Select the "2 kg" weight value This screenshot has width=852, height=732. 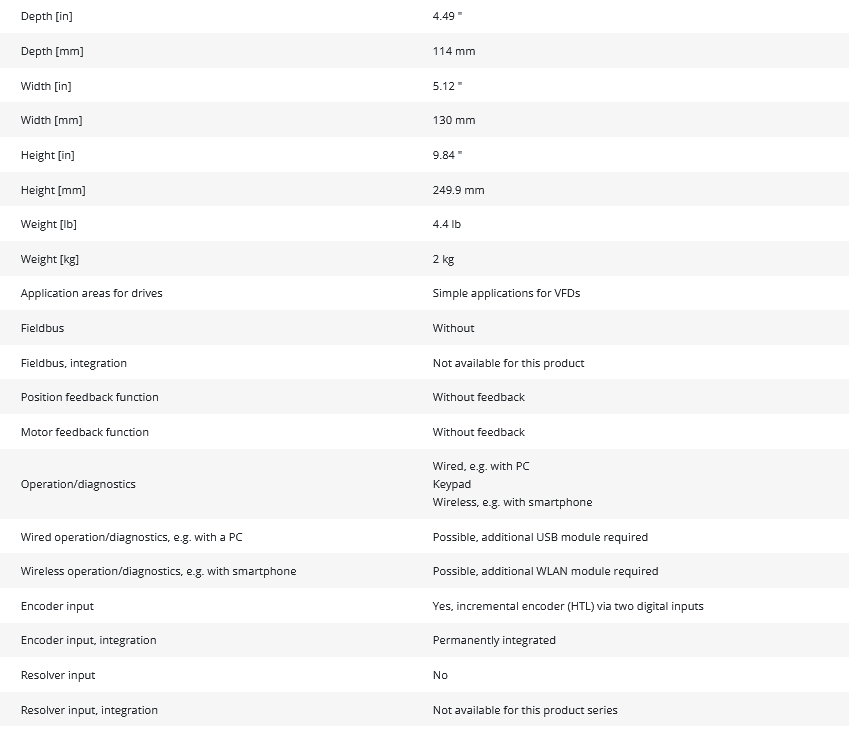443,259
